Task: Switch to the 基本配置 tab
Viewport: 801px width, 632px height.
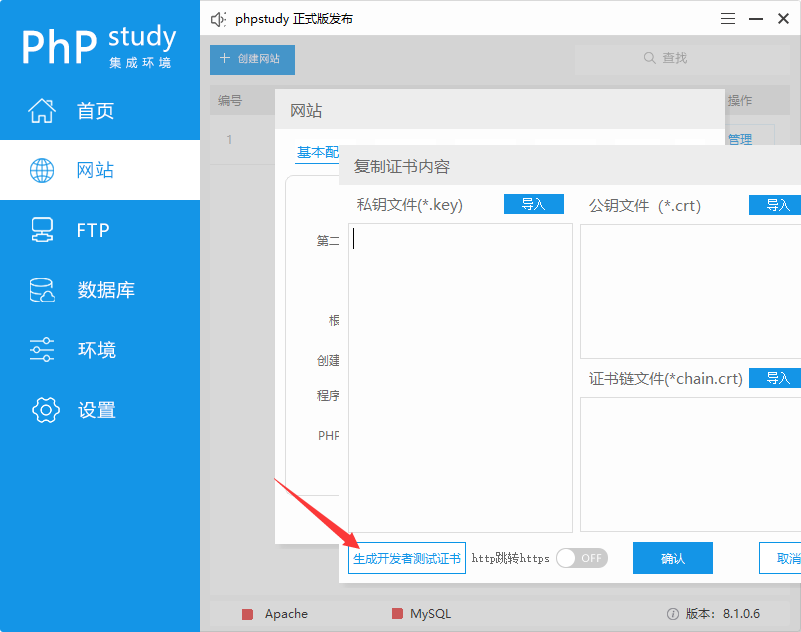Action: point(318,152)
